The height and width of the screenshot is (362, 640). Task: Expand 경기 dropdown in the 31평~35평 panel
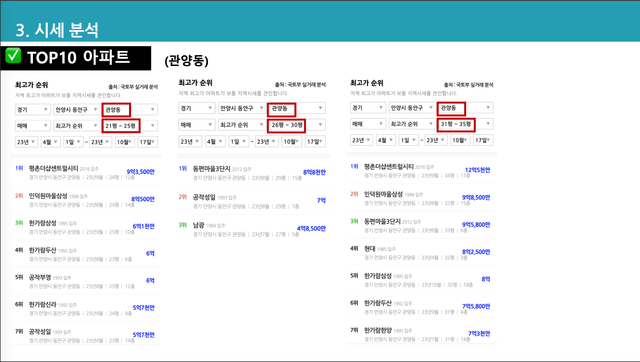(367, 108)
